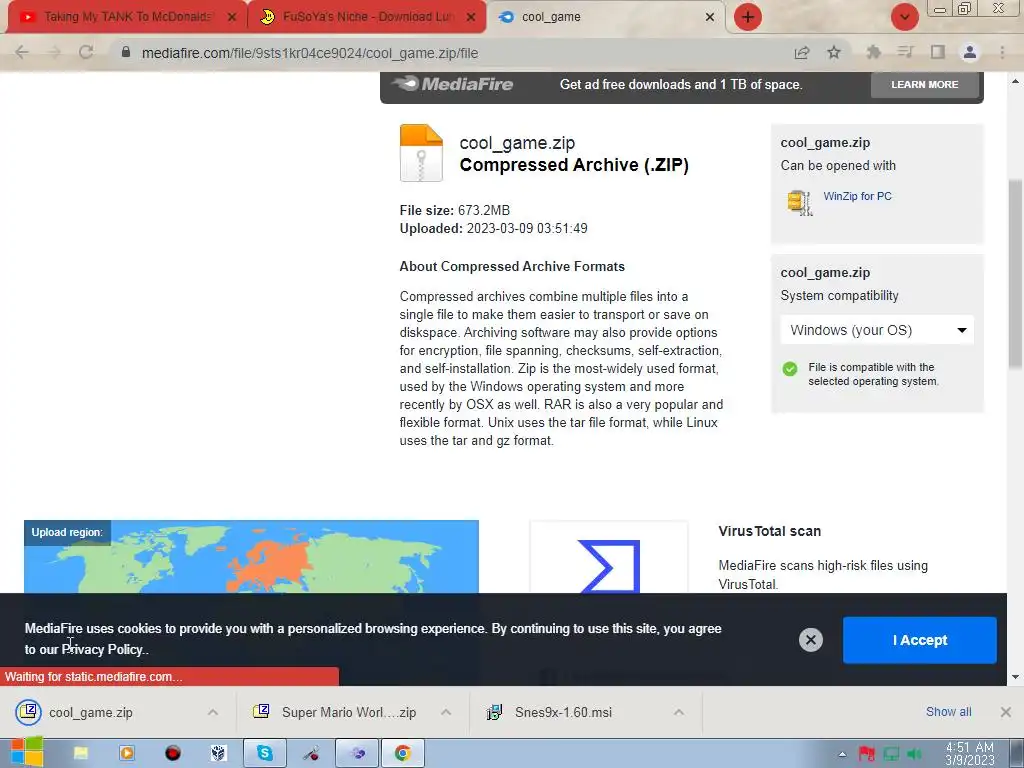
Task: Click the green compatibility check icon
Action: pyautogui.click(x=790, y=369)
